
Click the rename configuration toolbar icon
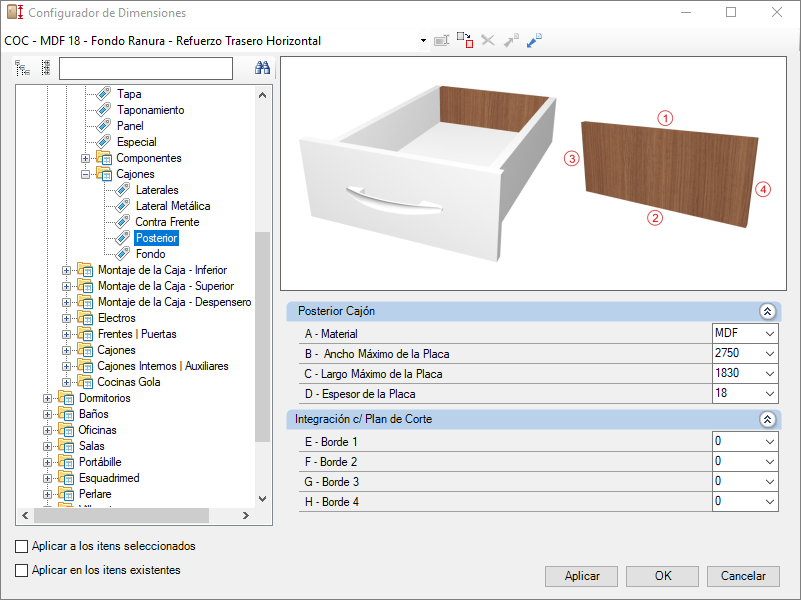click(x=441, y=40)
